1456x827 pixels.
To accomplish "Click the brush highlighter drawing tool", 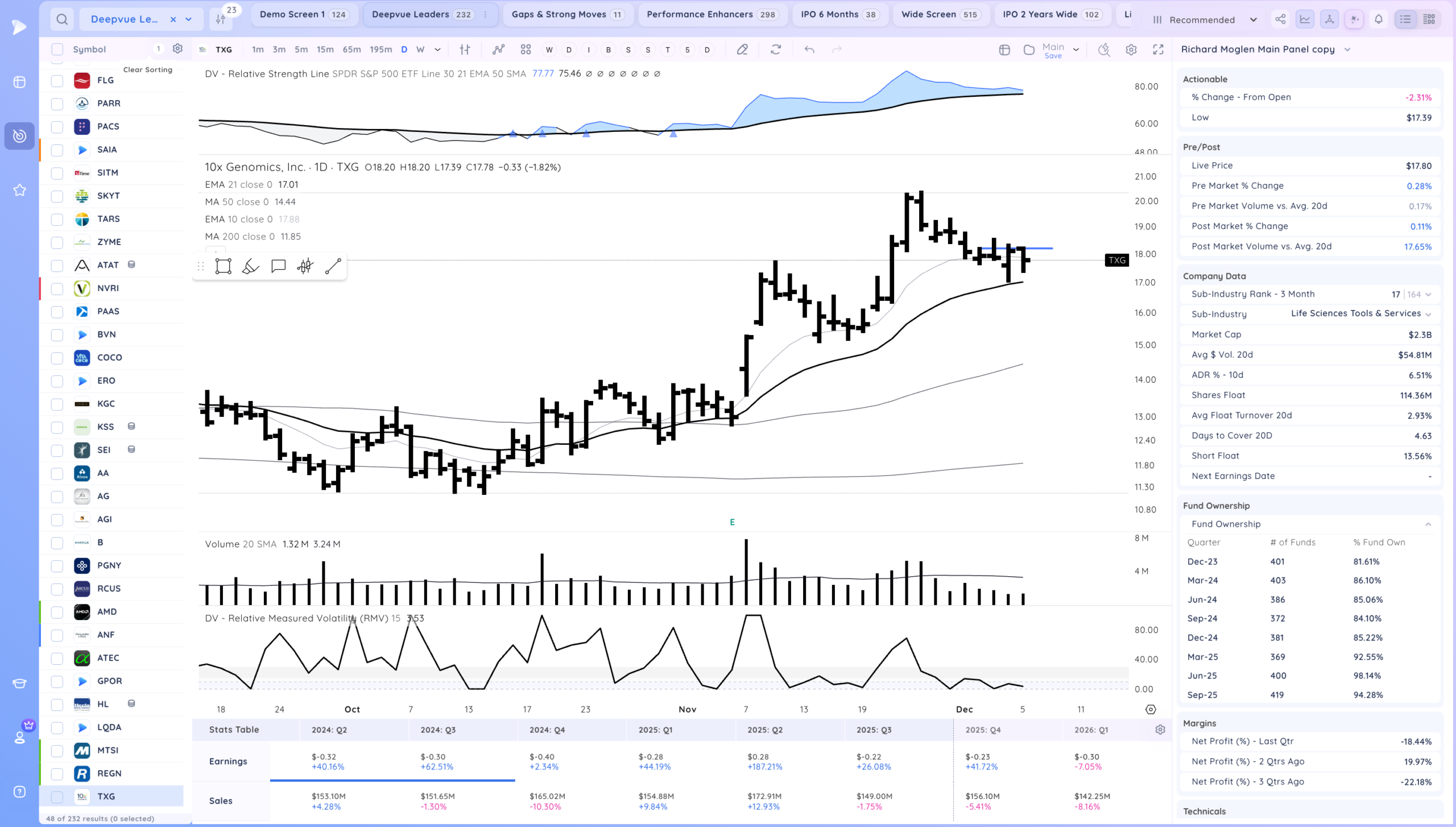I will pyautogui.click(x=250, y=266).
